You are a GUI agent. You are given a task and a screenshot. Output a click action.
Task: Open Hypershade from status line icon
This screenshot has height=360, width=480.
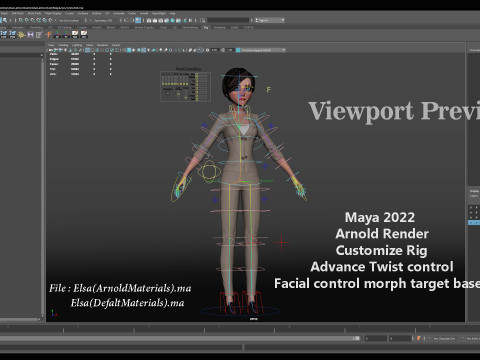tap(172, 20)
